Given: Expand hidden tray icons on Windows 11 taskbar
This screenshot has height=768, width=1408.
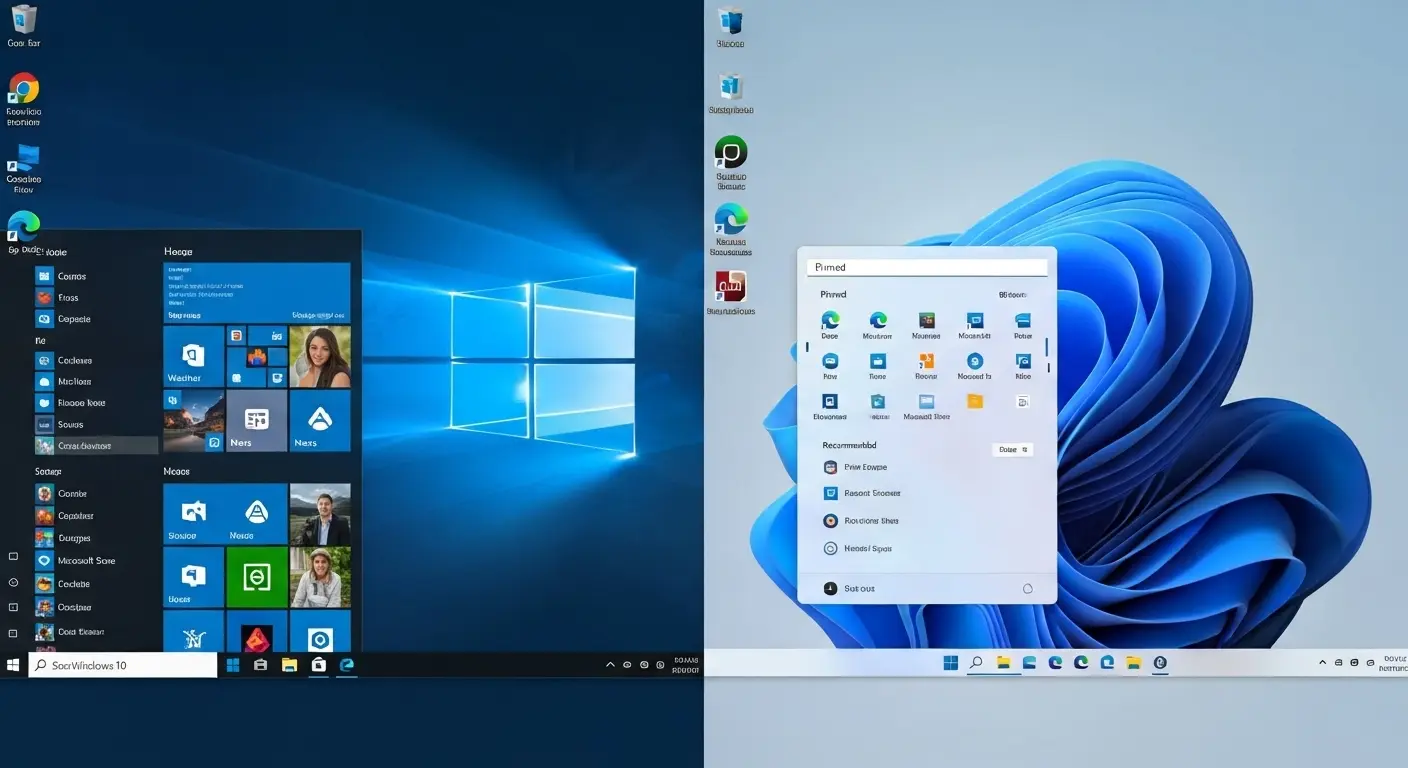Looking at the screenshot, I should 1323,663.
